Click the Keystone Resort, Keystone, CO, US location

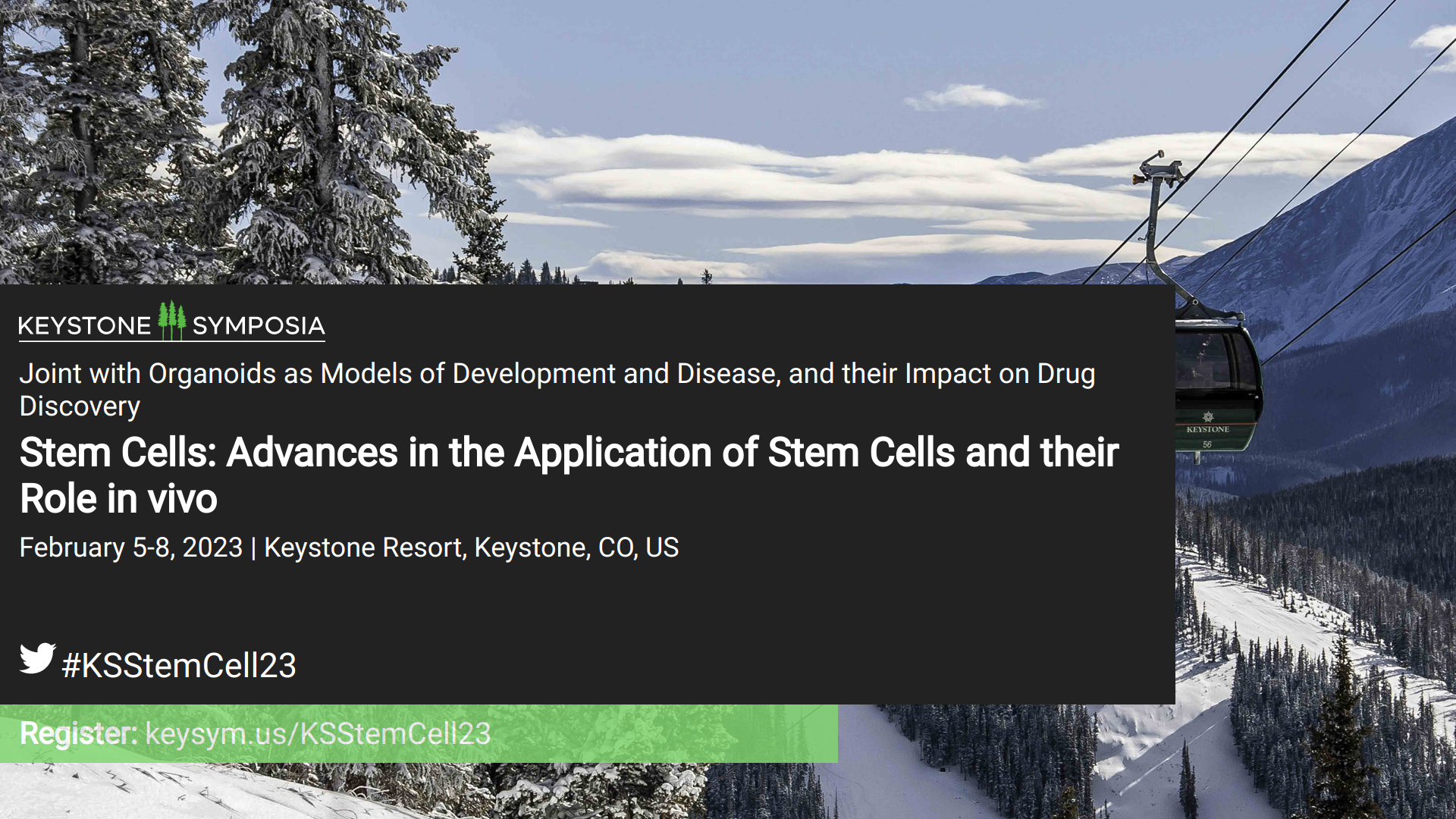point(471,548)
